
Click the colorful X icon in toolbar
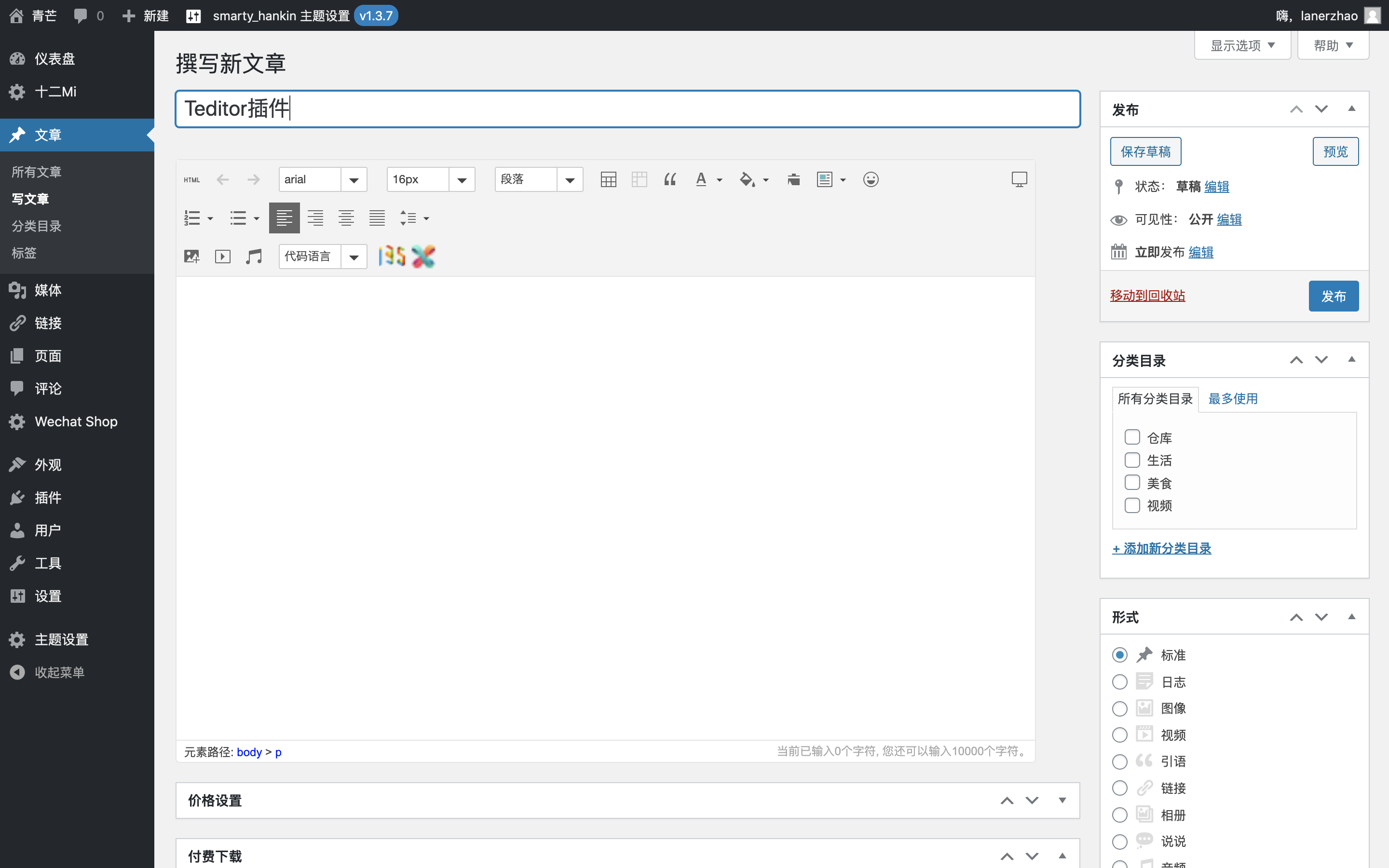click(423, 257)
